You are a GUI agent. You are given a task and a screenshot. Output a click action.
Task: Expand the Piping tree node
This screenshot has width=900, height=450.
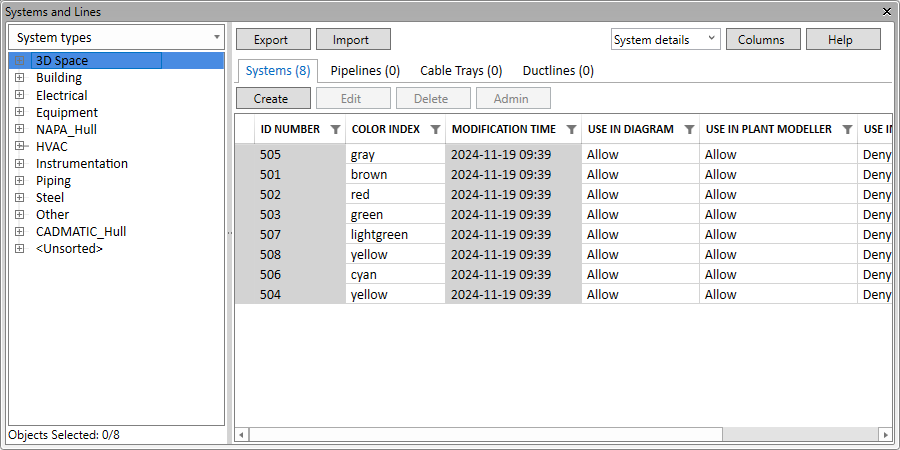click(x=19, y=181)
